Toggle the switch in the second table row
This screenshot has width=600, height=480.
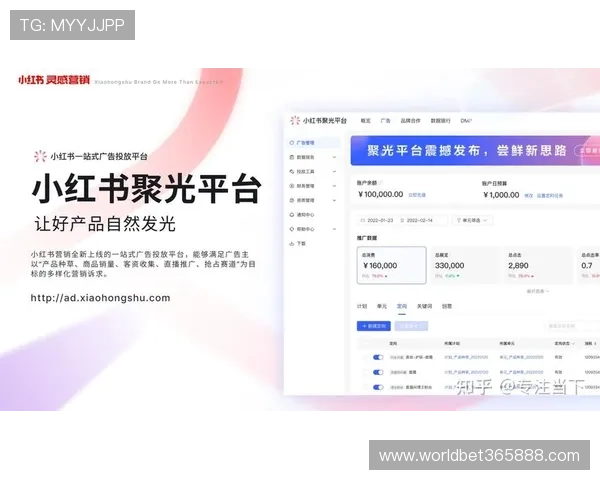[x=378, y=372]
